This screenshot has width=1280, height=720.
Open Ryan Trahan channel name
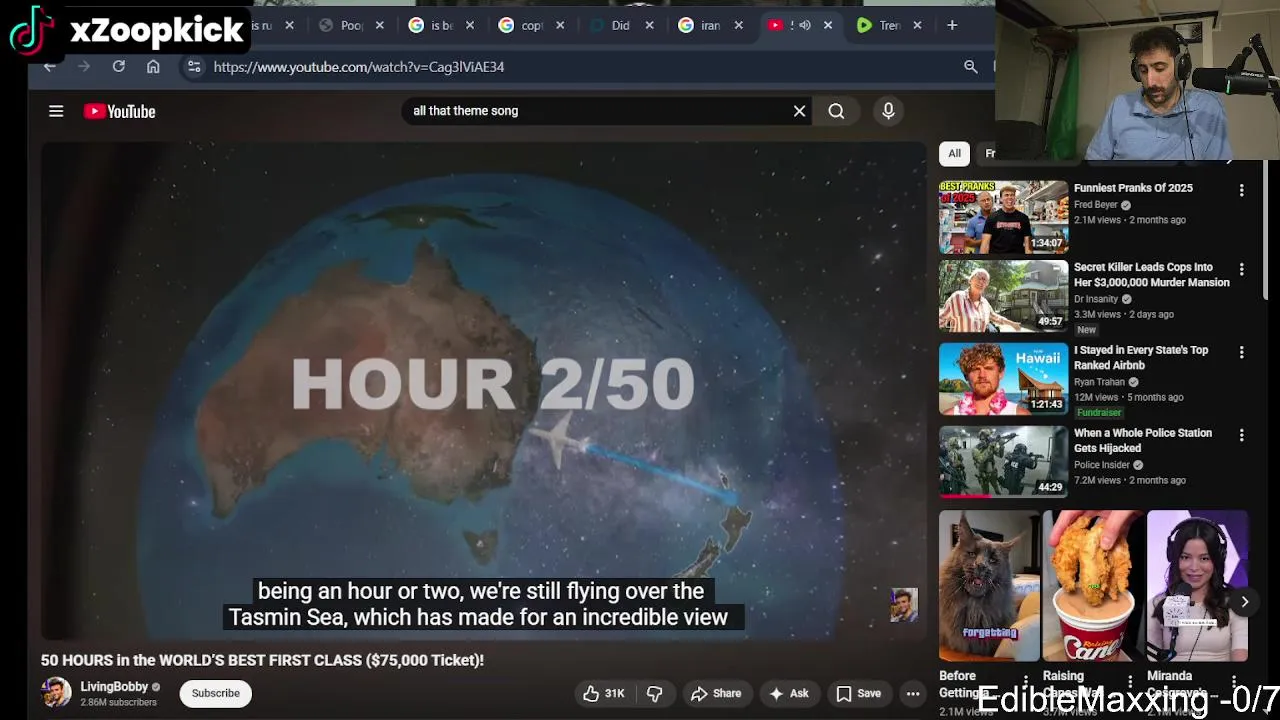point(1099,382)
